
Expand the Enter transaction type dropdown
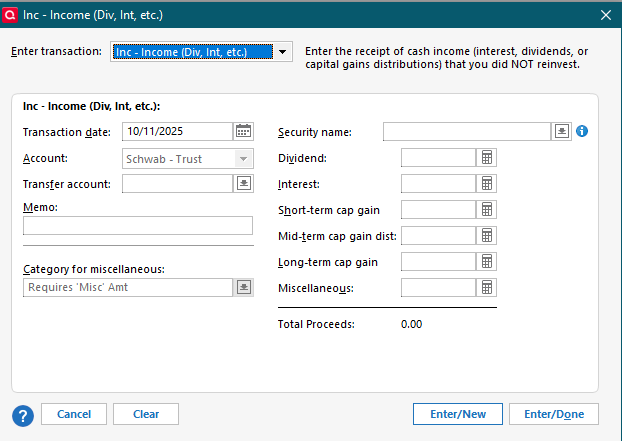[x=284, y=52]
